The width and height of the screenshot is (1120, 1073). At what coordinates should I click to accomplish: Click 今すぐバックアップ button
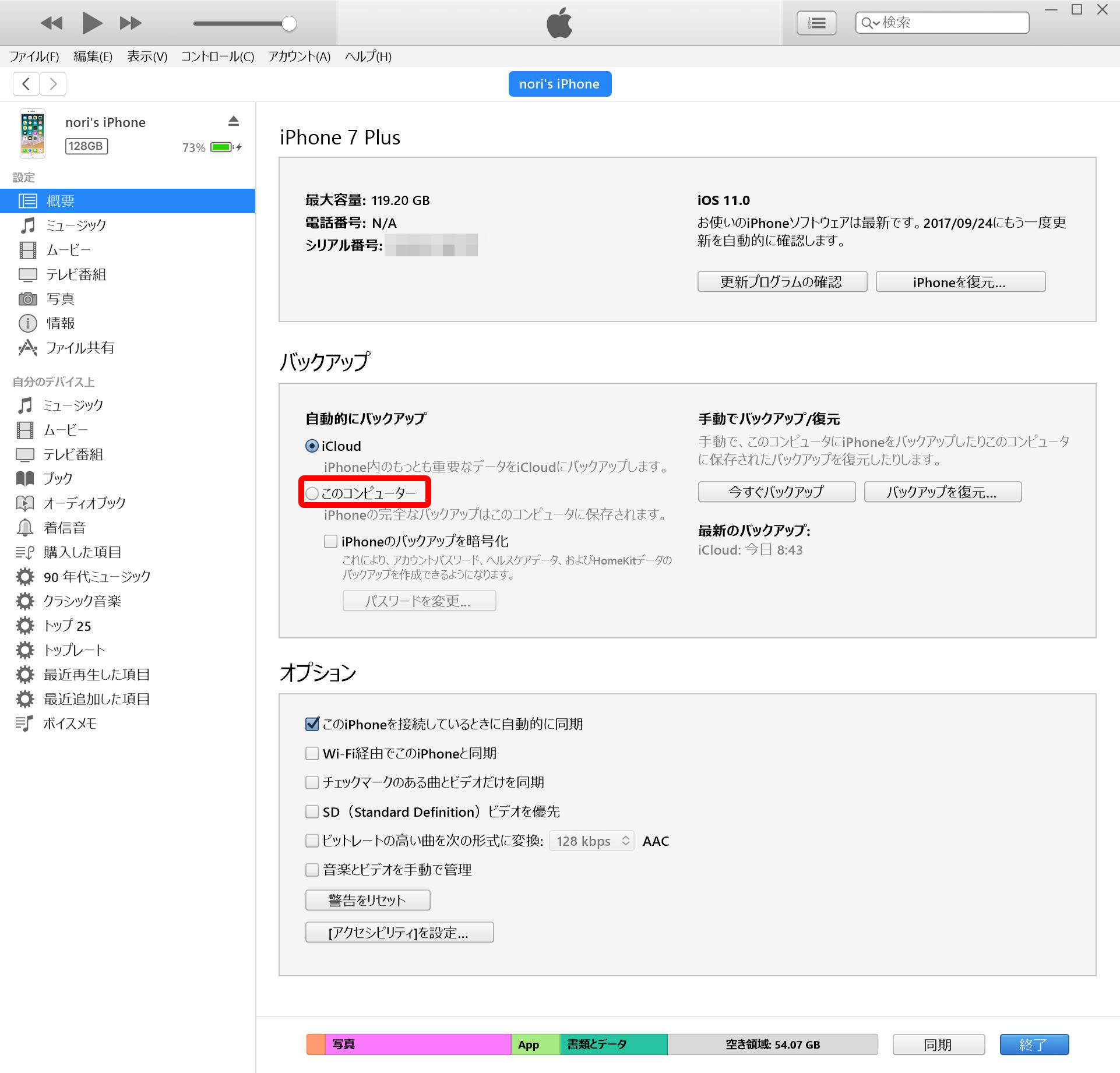(x=777, y=492)
